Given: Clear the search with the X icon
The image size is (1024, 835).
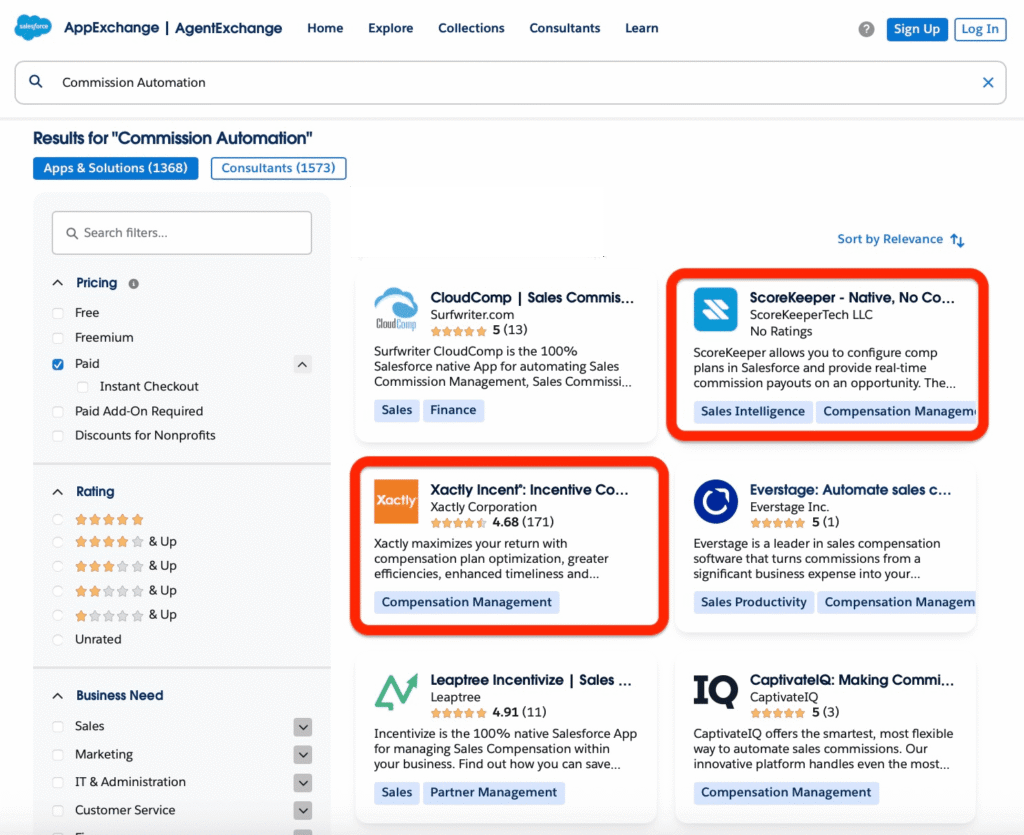Looking at the screenshot, I should (x=988, y=82).
